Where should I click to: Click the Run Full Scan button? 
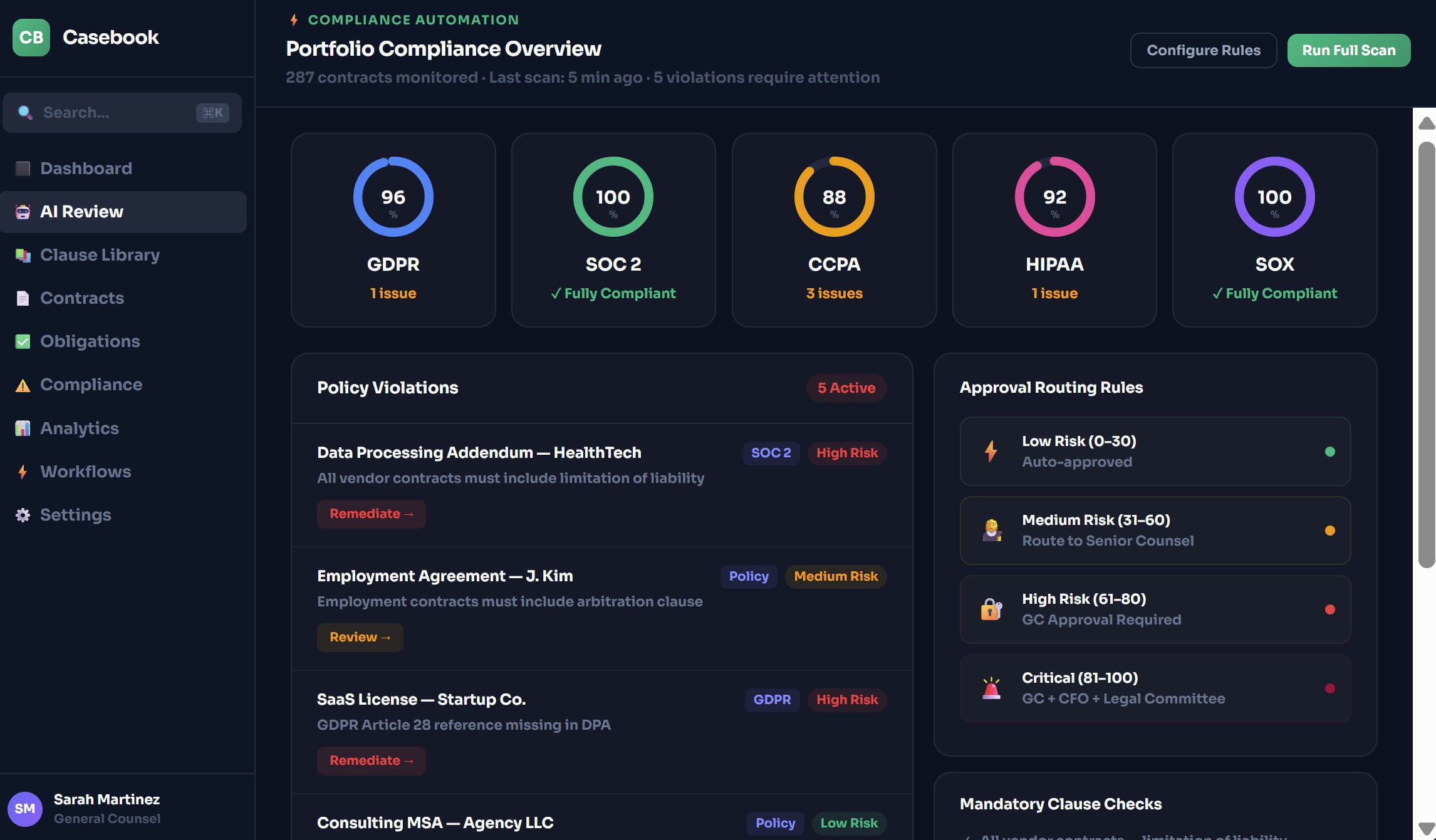coord(1348,50)
